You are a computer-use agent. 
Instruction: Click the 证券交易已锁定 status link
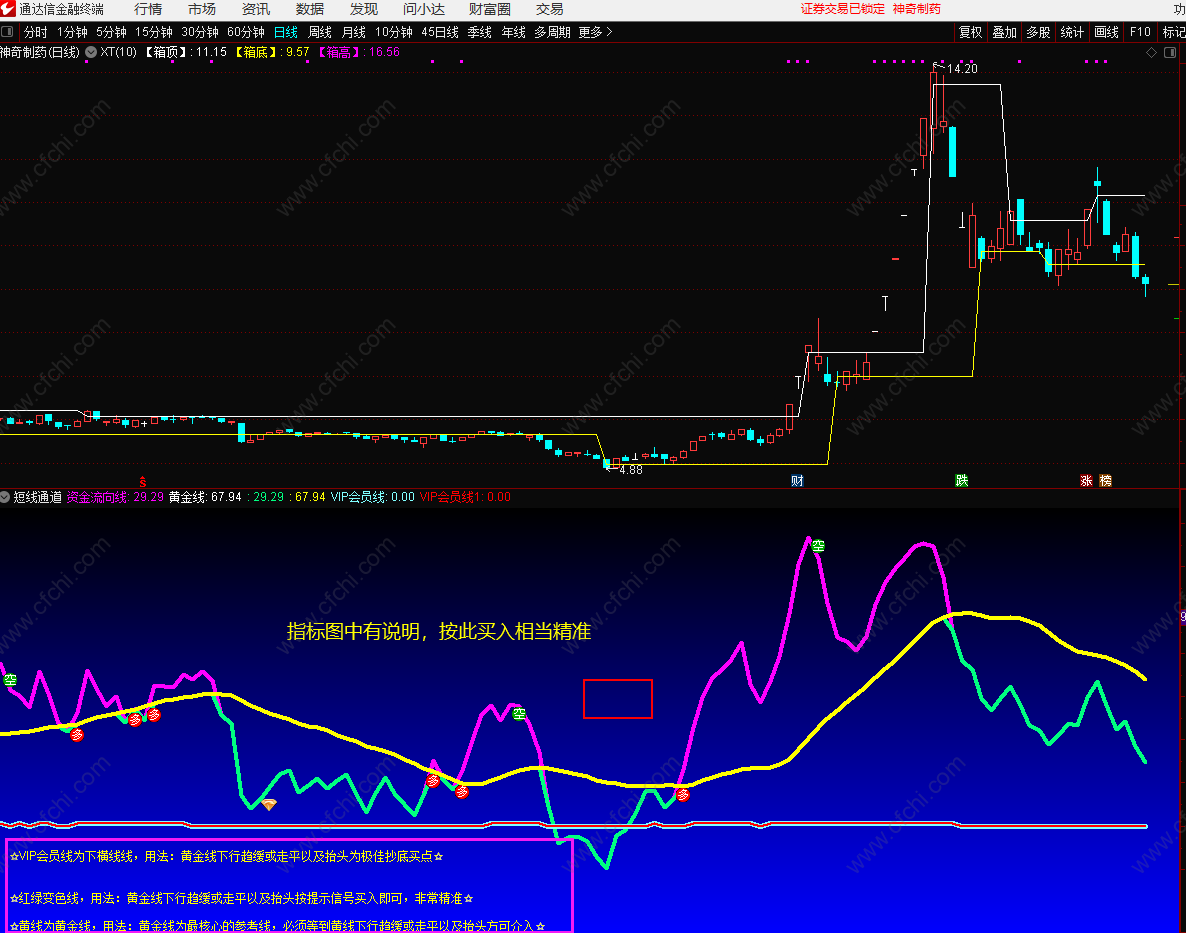tap(843, 9)
